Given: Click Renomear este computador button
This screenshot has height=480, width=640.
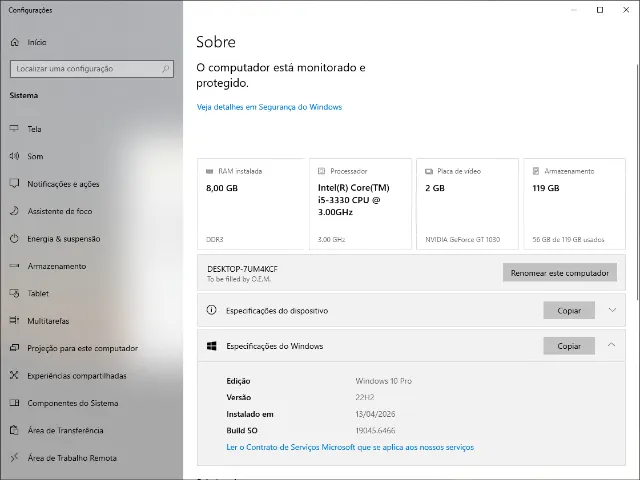Looking at the screenshot, I should pyautogui.click(x=560, y=273).
